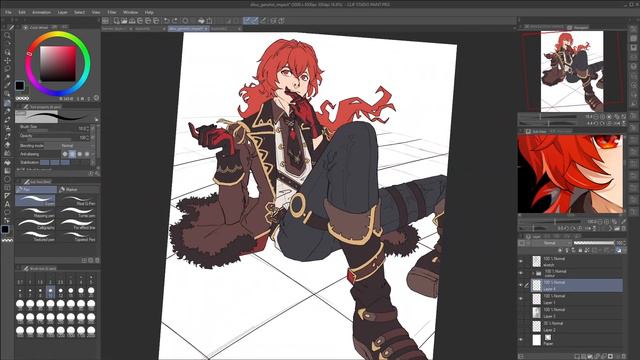Choose the Textured pen sub tool
The height and width of the screenshot is (360, 640).
(36, 236)
